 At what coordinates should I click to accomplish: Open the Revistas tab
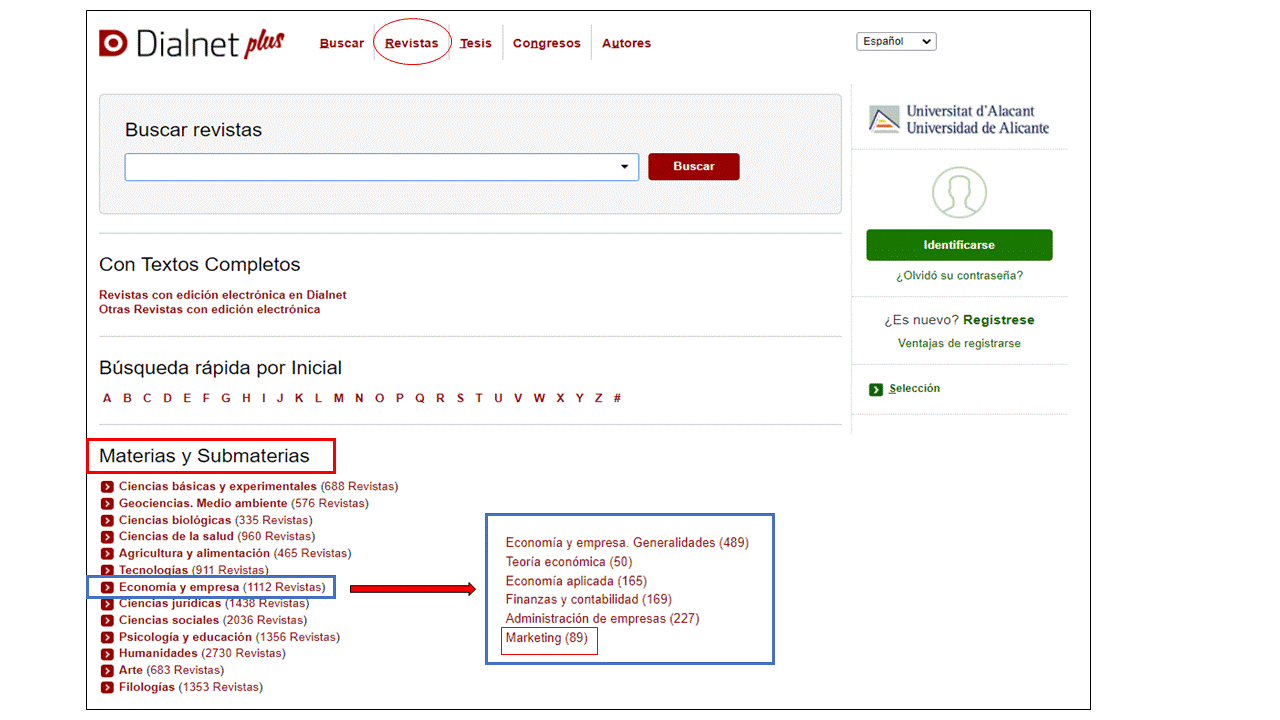[411, 44]
